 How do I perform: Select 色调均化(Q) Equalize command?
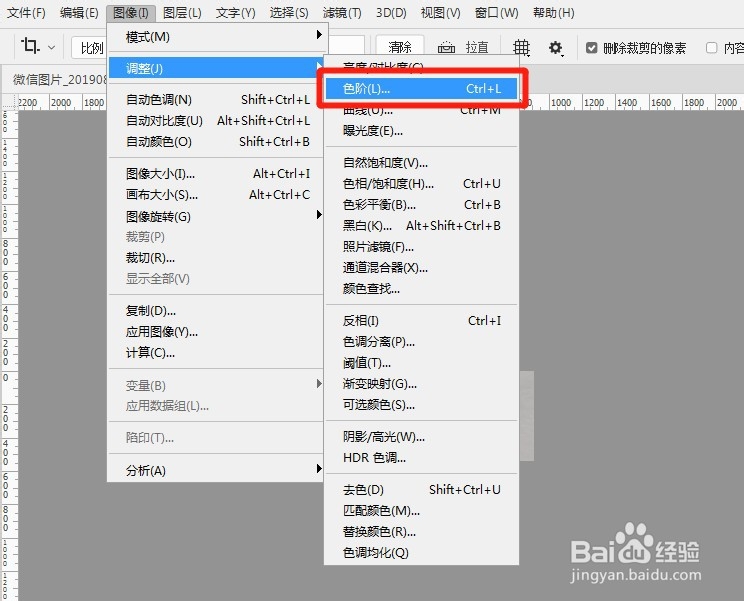tap(421, 552)
